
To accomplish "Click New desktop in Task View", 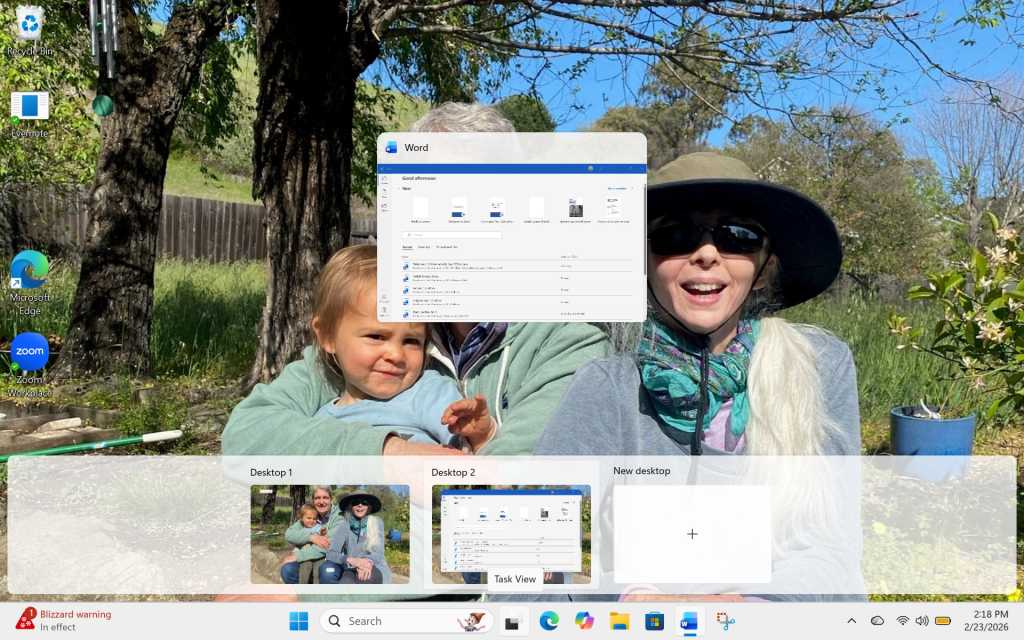I will click(x=691, y=533).
